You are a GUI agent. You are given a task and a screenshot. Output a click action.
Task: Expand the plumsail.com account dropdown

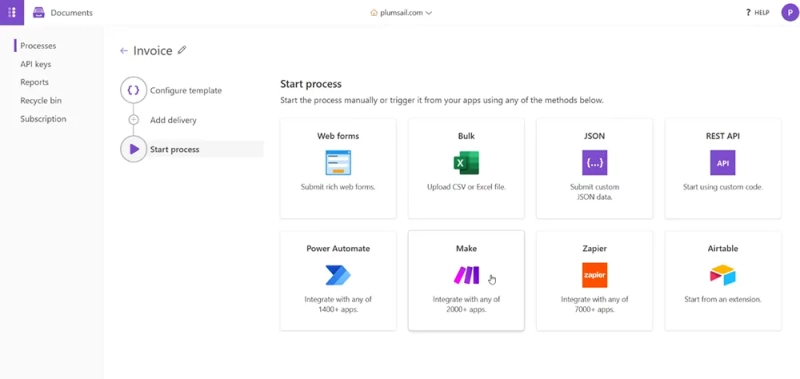tap(429, 13)
